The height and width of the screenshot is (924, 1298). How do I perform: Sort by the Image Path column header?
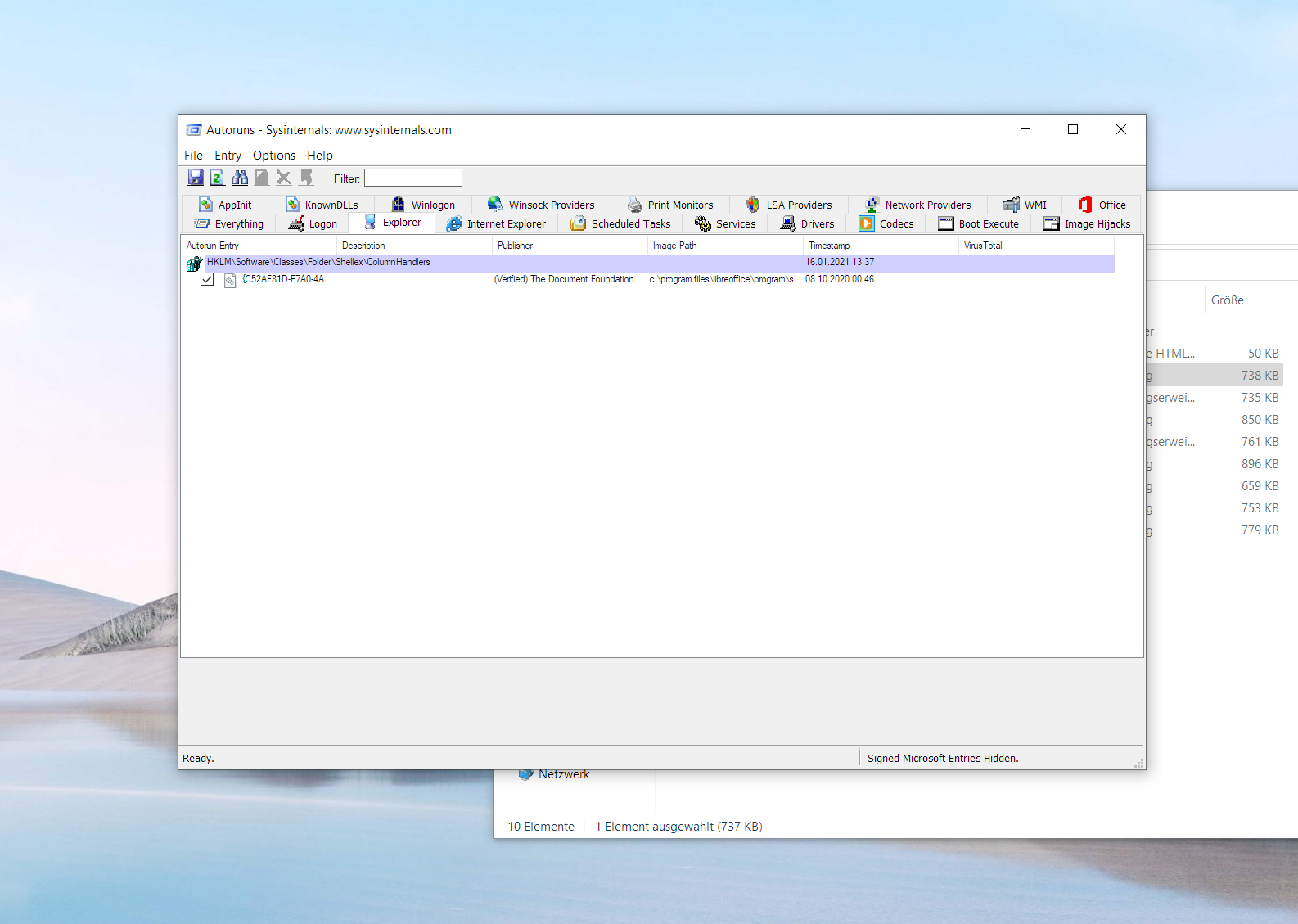(725, 246)
